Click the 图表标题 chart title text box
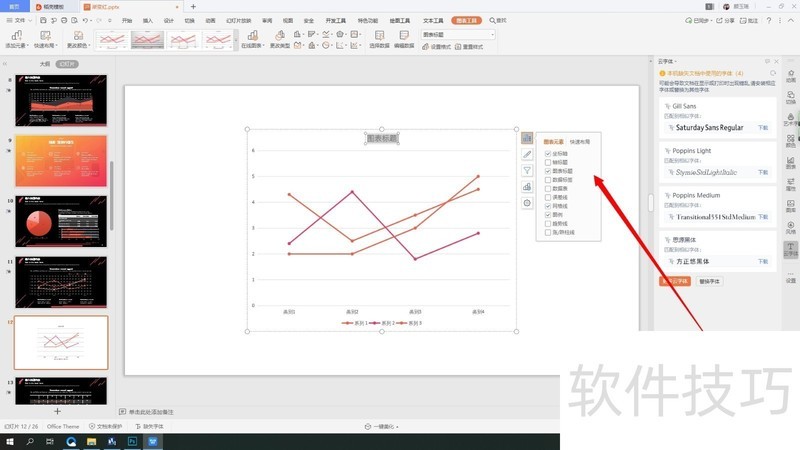The height and width of the screenshot is (450, 800). pyautogui.click(x=382, y=138)
